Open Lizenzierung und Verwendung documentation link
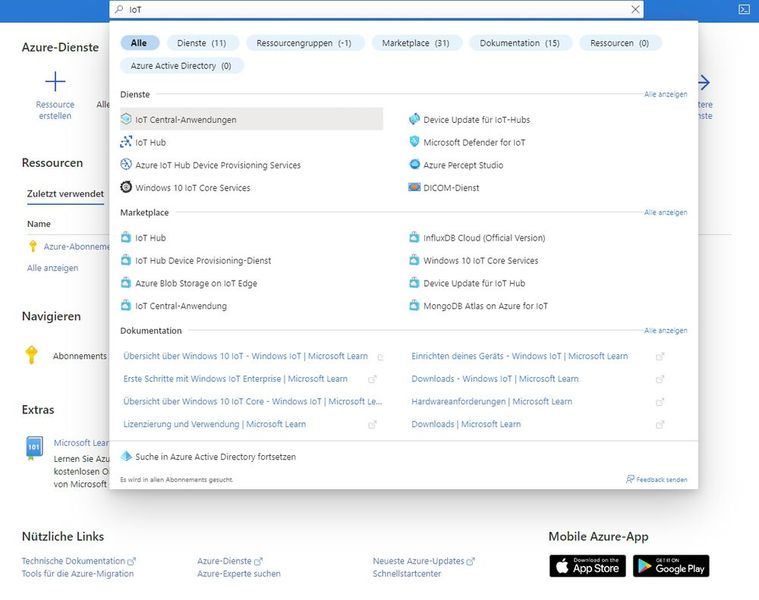The width and height of the screenshot is (759, 600). point(214,424)
